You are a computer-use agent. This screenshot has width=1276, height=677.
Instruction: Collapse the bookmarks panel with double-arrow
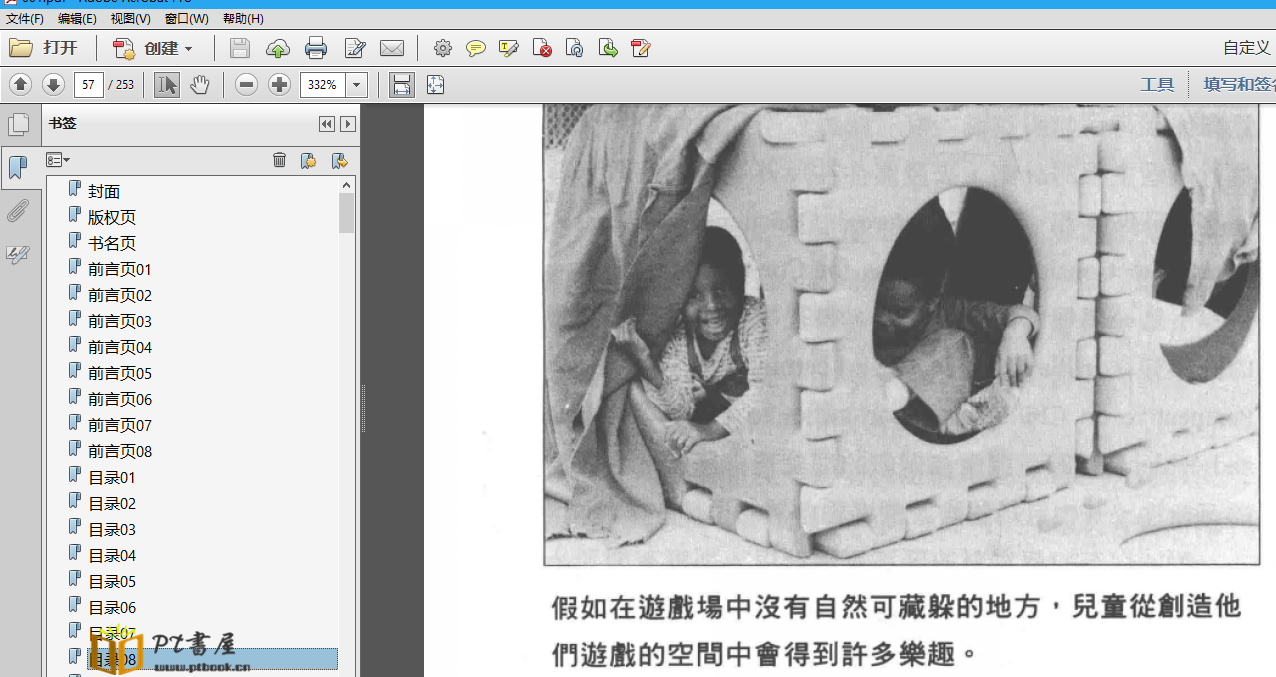click(x=326, y=124)
